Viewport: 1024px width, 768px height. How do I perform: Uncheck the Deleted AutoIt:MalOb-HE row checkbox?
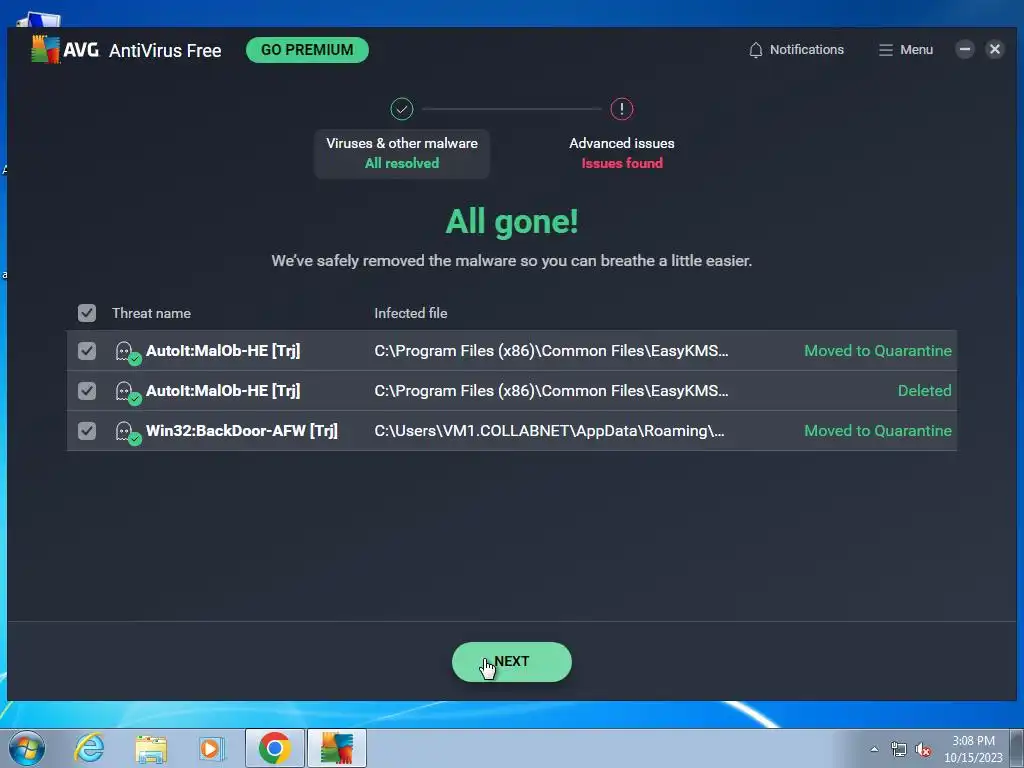pos(87,391)
